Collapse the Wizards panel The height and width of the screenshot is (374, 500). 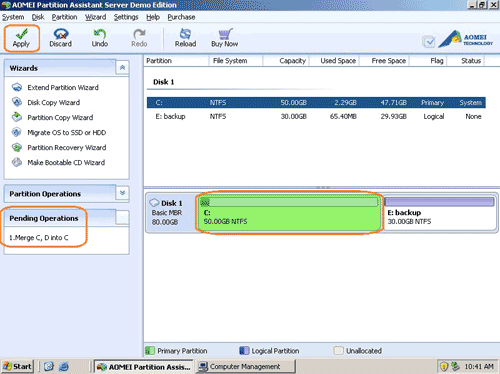(x=122, y=68)
